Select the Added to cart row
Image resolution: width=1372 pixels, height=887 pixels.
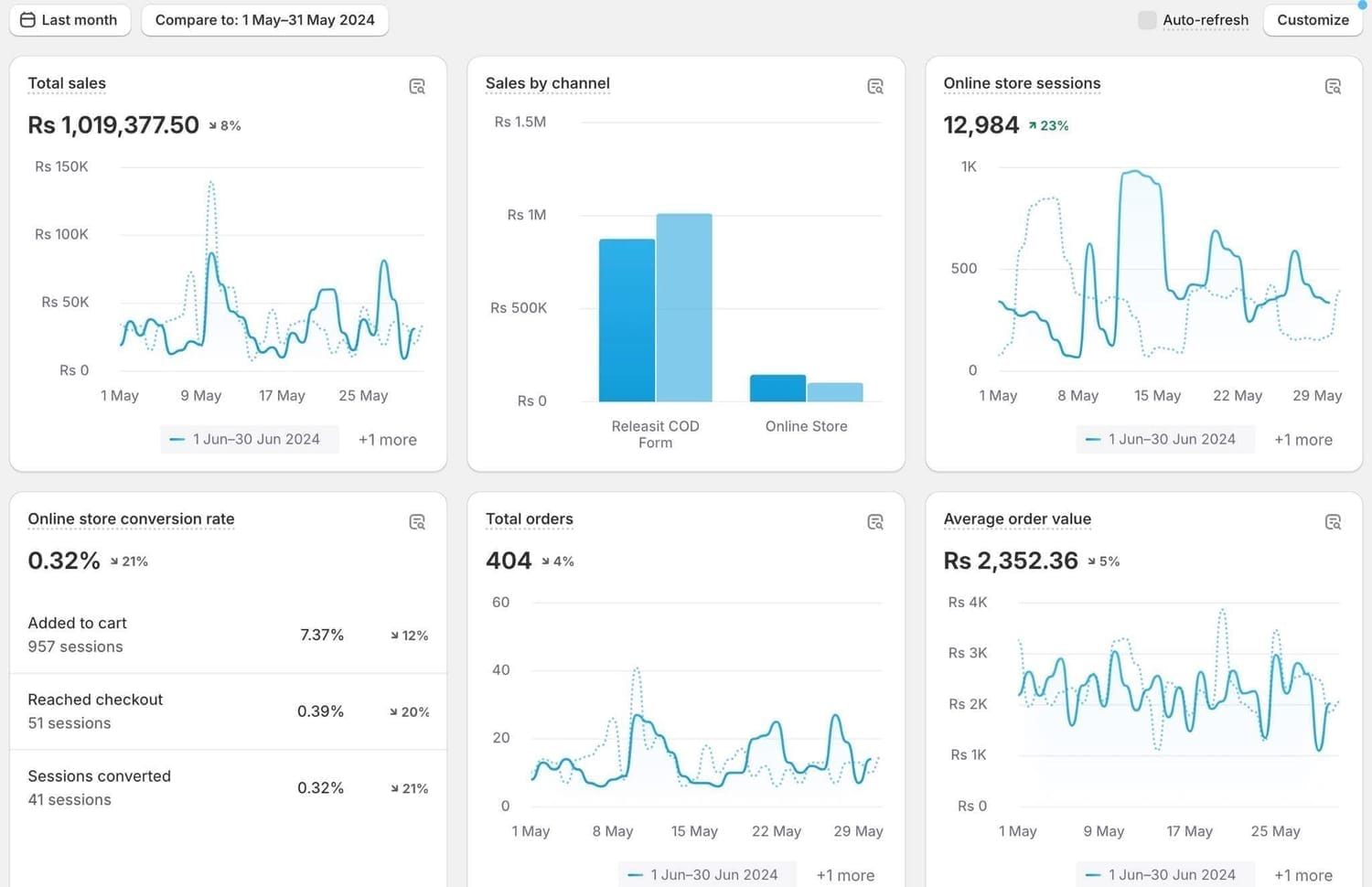click(x=228, y=635)
